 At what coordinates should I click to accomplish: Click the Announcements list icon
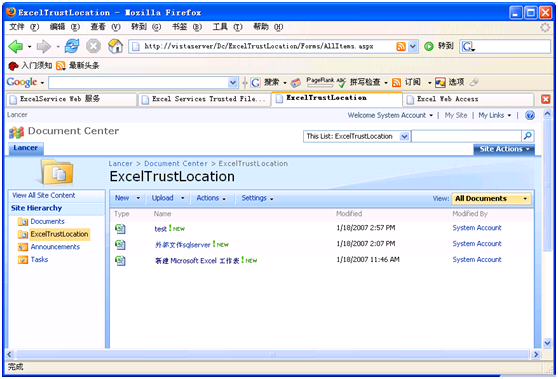pos(23,247)
